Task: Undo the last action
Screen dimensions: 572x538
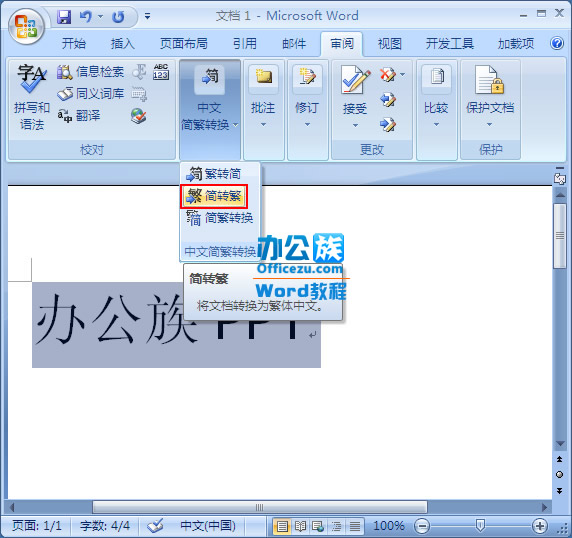Action: 86,16
